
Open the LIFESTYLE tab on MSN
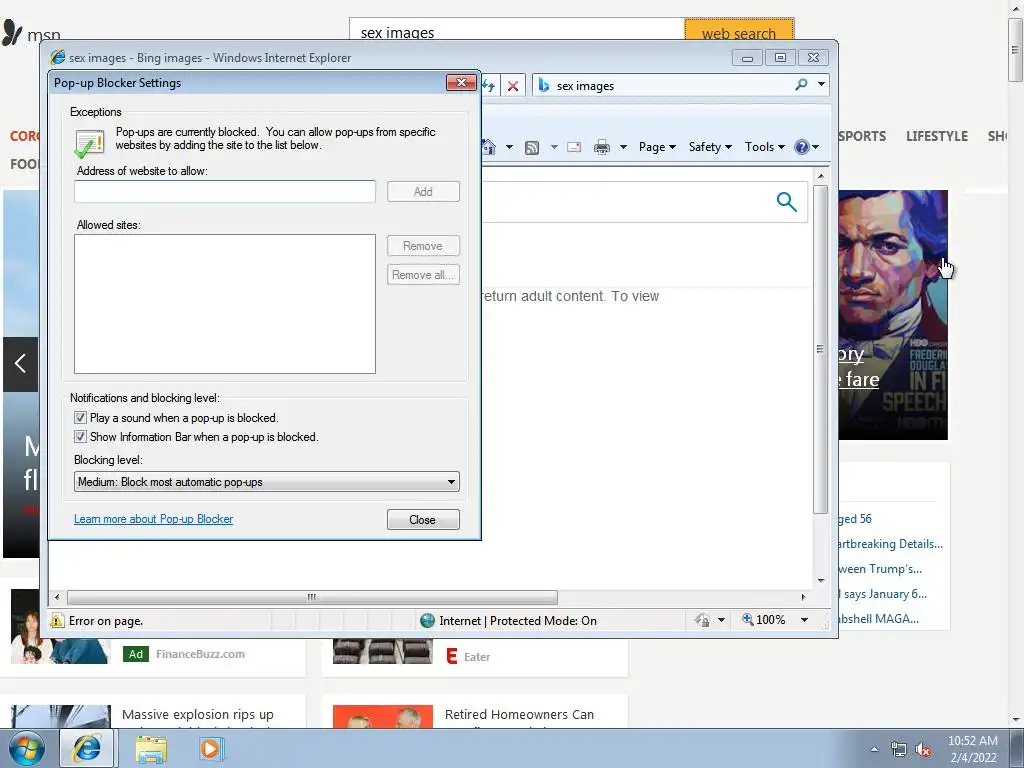(936, 136)
